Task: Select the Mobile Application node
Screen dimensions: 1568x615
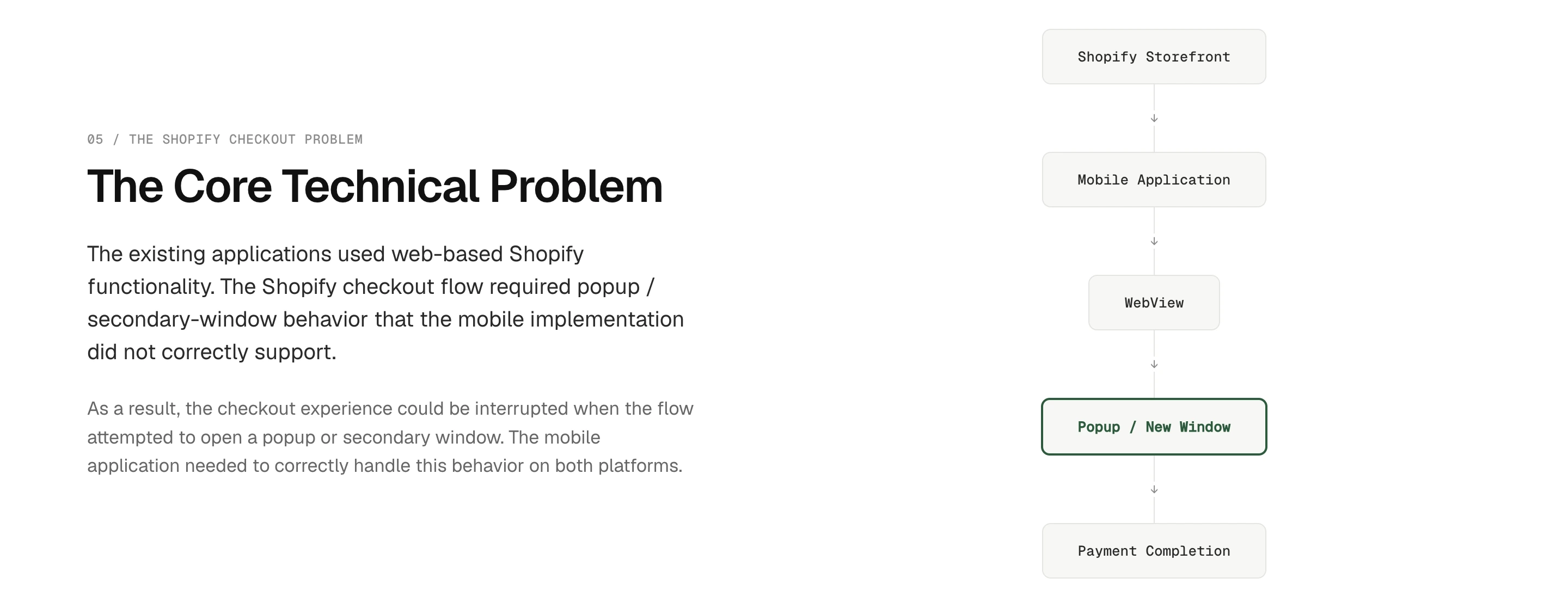Action: click(1154, 180)
